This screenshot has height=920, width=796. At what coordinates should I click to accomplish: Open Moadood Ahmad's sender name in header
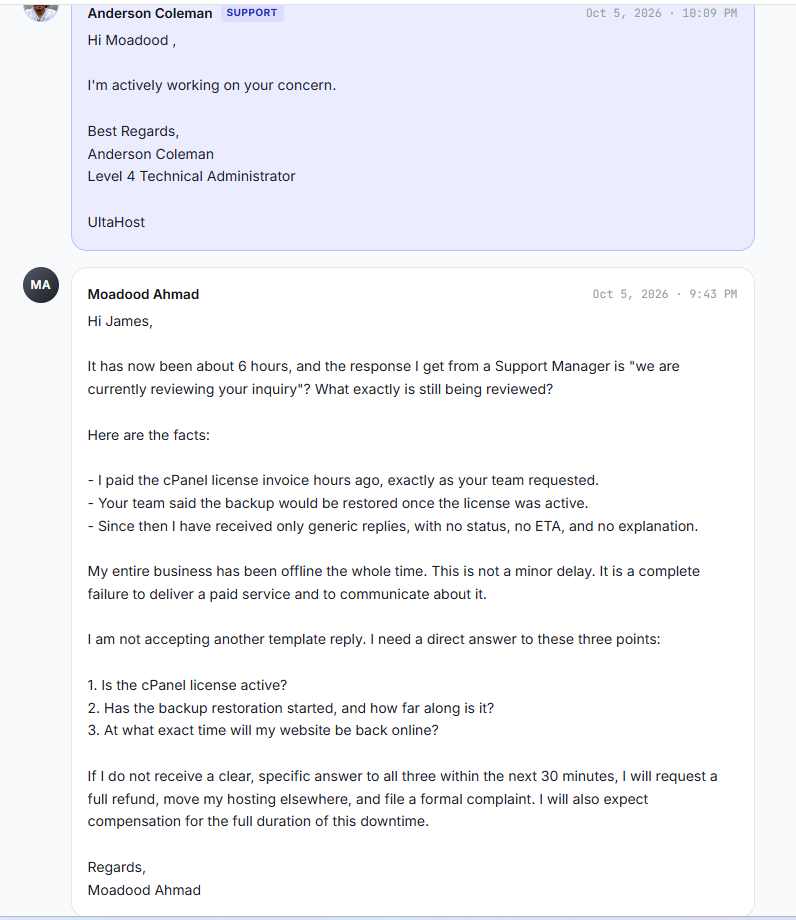tap(143, 294)
